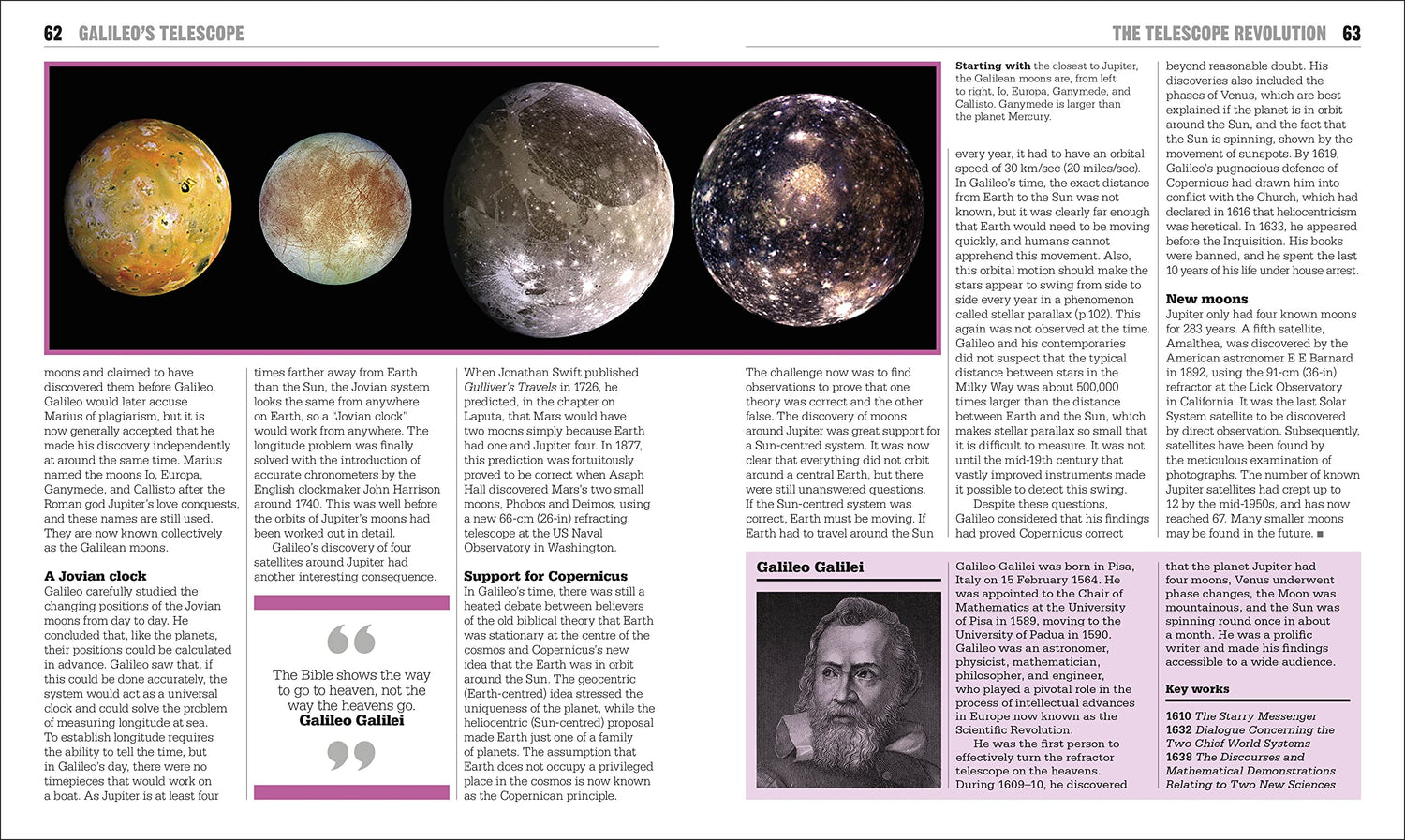Viewport: 1405px width, 840px height.
Task: Click the magenta bar above the quote
Action: point(351,602)
